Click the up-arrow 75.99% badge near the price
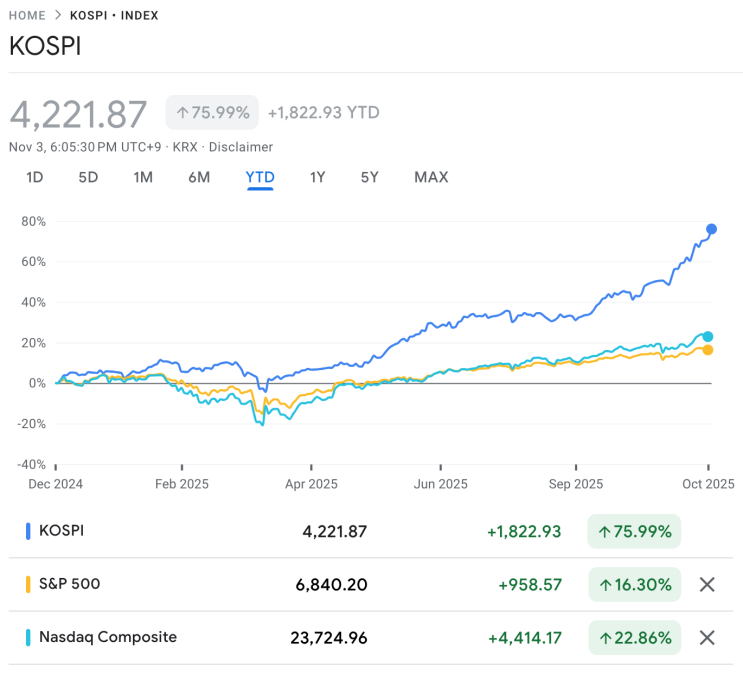This screenshot has height=674, width=743. point(213,113)
